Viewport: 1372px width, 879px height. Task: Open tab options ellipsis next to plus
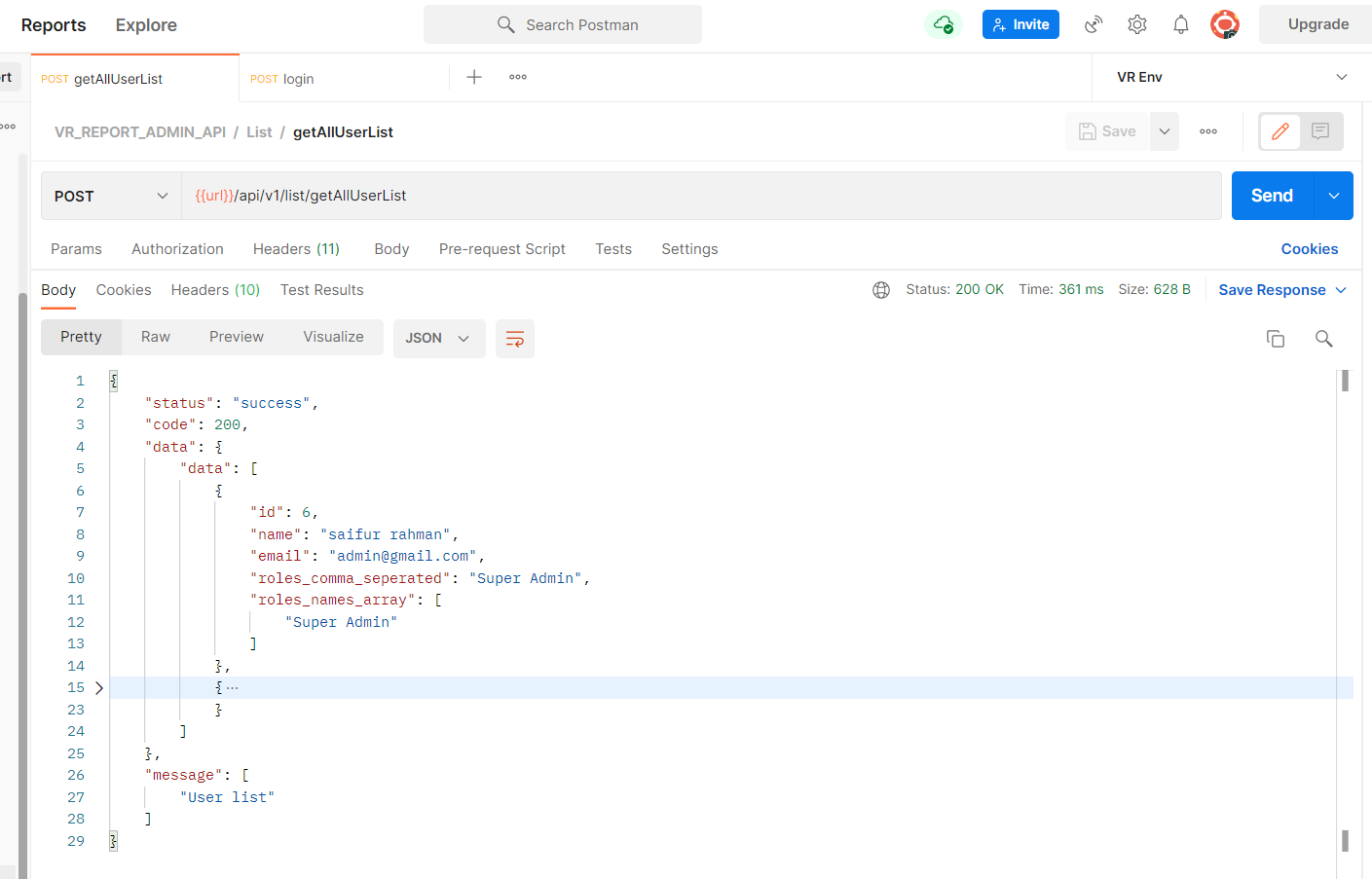click(518, 77)
